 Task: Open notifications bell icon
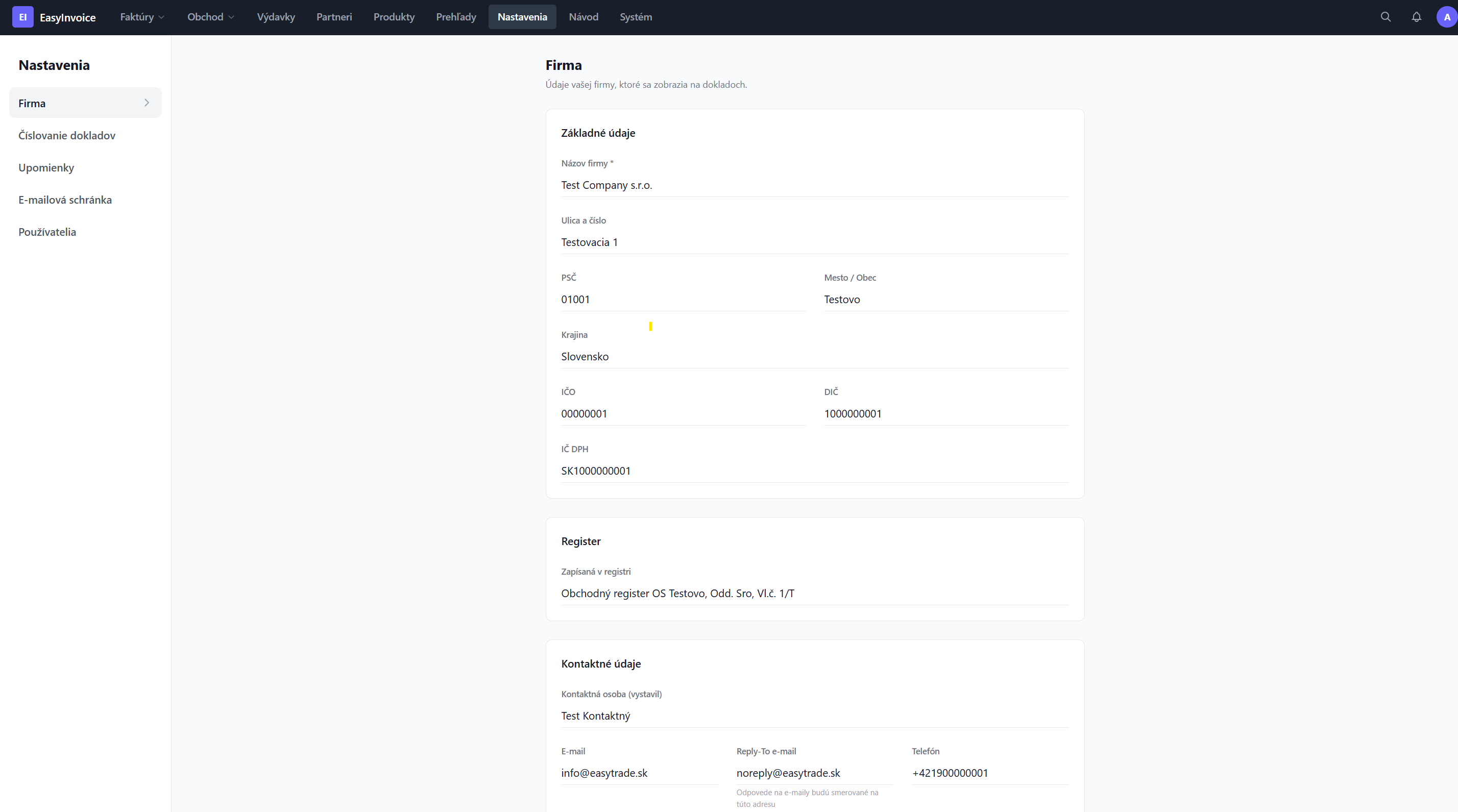(1416, 17)
